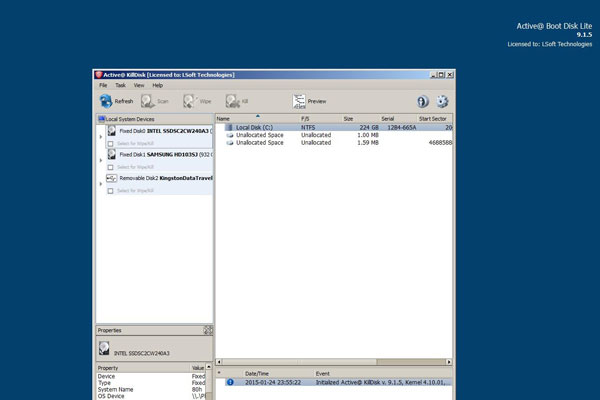600x400 pixels.
Task: Click the second Unallocated Space icon (1.59 MB)
Action: [x=230, y=143]
